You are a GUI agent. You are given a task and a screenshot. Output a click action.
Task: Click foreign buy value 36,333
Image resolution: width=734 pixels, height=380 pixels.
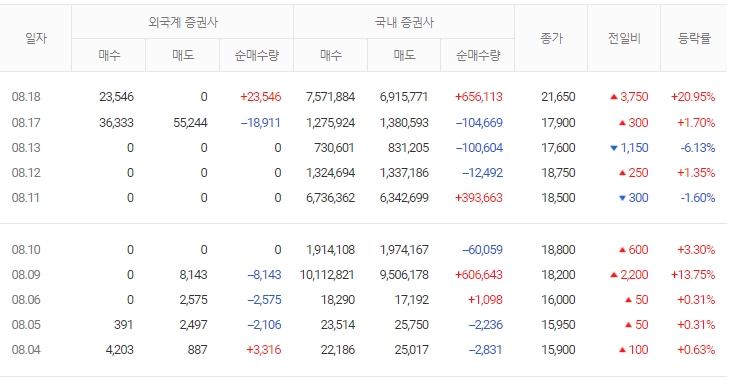(x=116, y=123)
